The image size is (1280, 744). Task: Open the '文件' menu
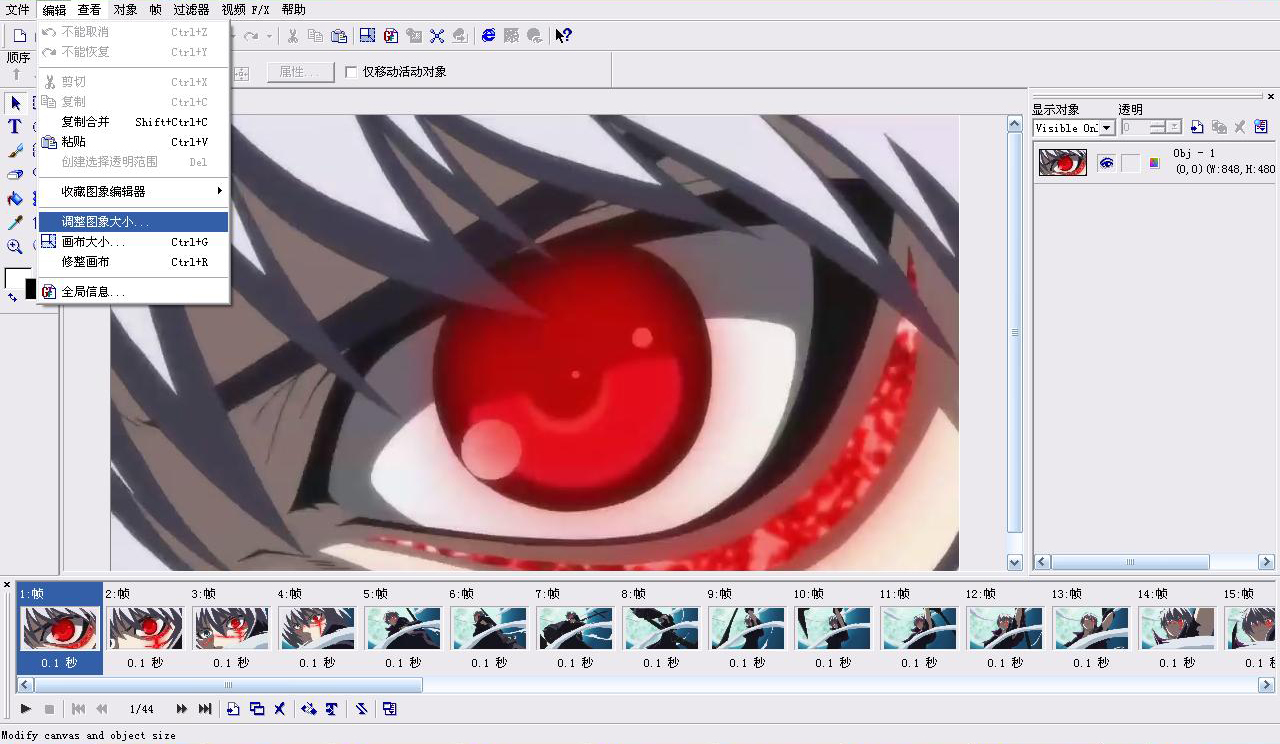pyautogui.click(x=18, y=10)
